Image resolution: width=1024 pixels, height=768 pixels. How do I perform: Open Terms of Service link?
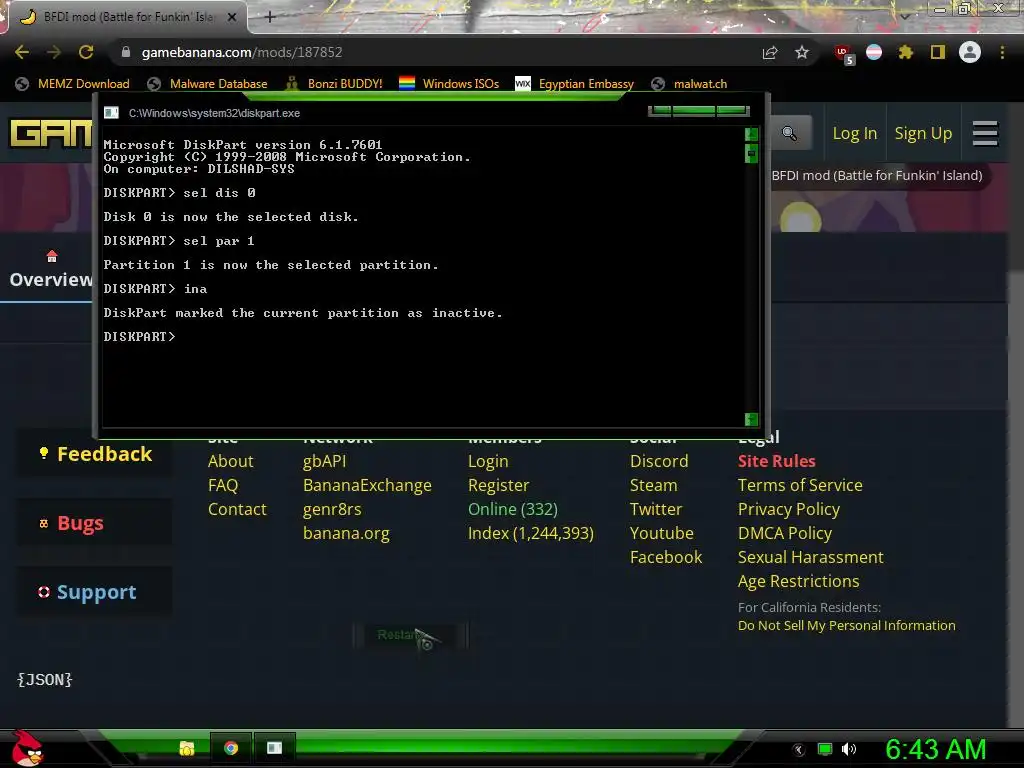(800, 485)
